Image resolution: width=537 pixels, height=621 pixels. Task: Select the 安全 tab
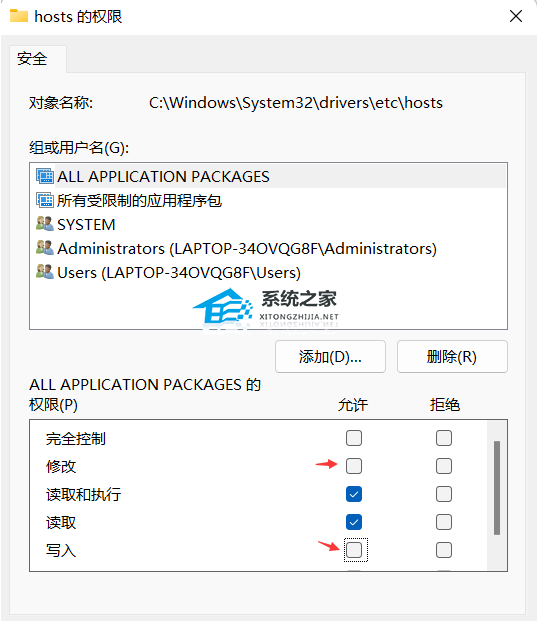pos(32,59)
